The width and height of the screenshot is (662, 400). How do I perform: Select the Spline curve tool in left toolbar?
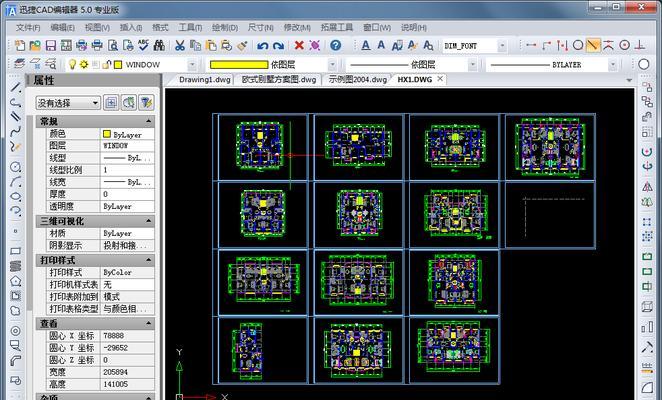click(15, 131)
